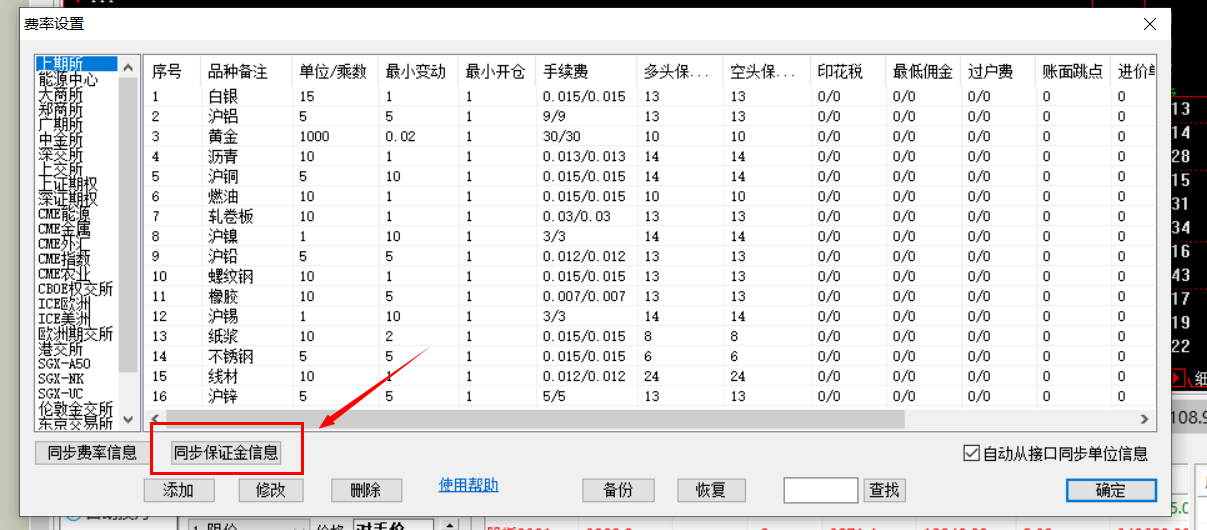Select 伦敦金交所 in the exchange list

pyautogui.click(x=77, y=409)
